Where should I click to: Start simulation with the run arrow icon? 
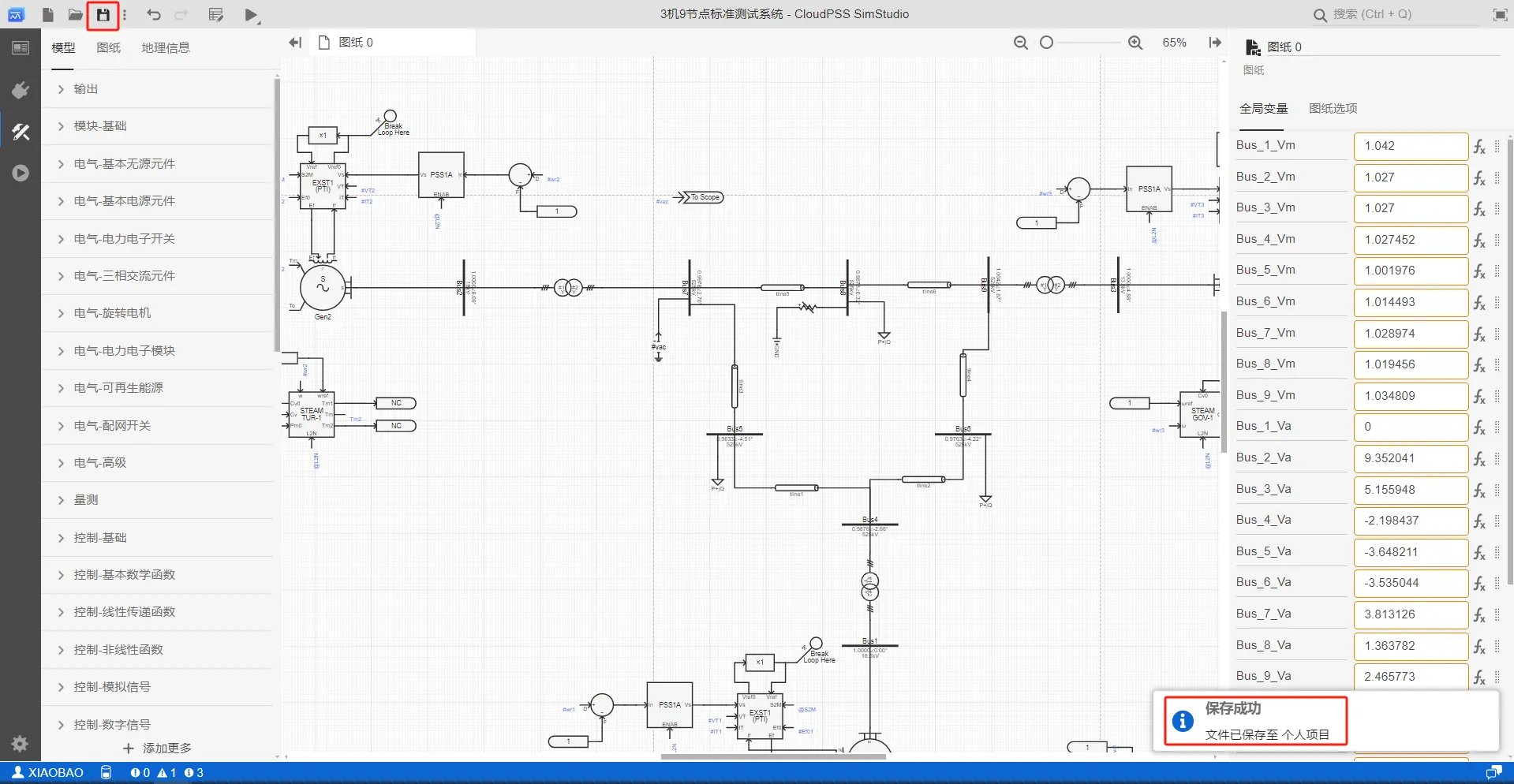(251, 15)
